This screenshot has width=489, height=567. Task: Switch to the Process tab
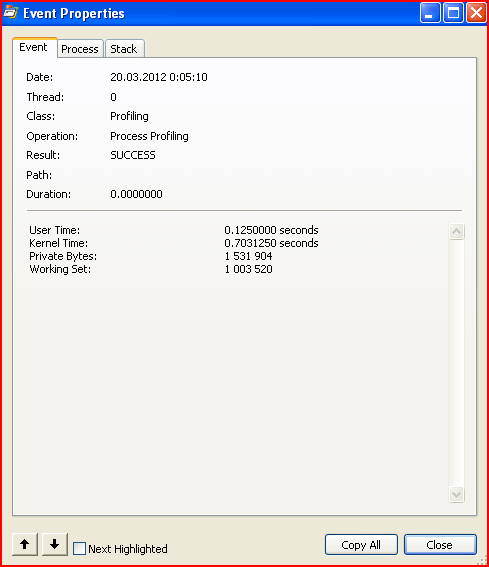click(x=80, y=49)
